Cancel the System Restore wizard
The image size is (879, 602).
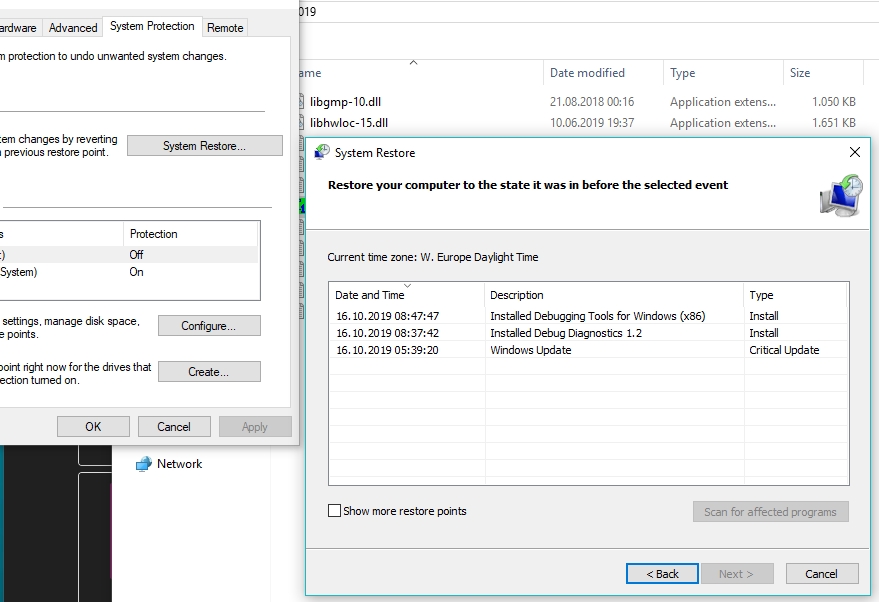[x=821, y=573]
